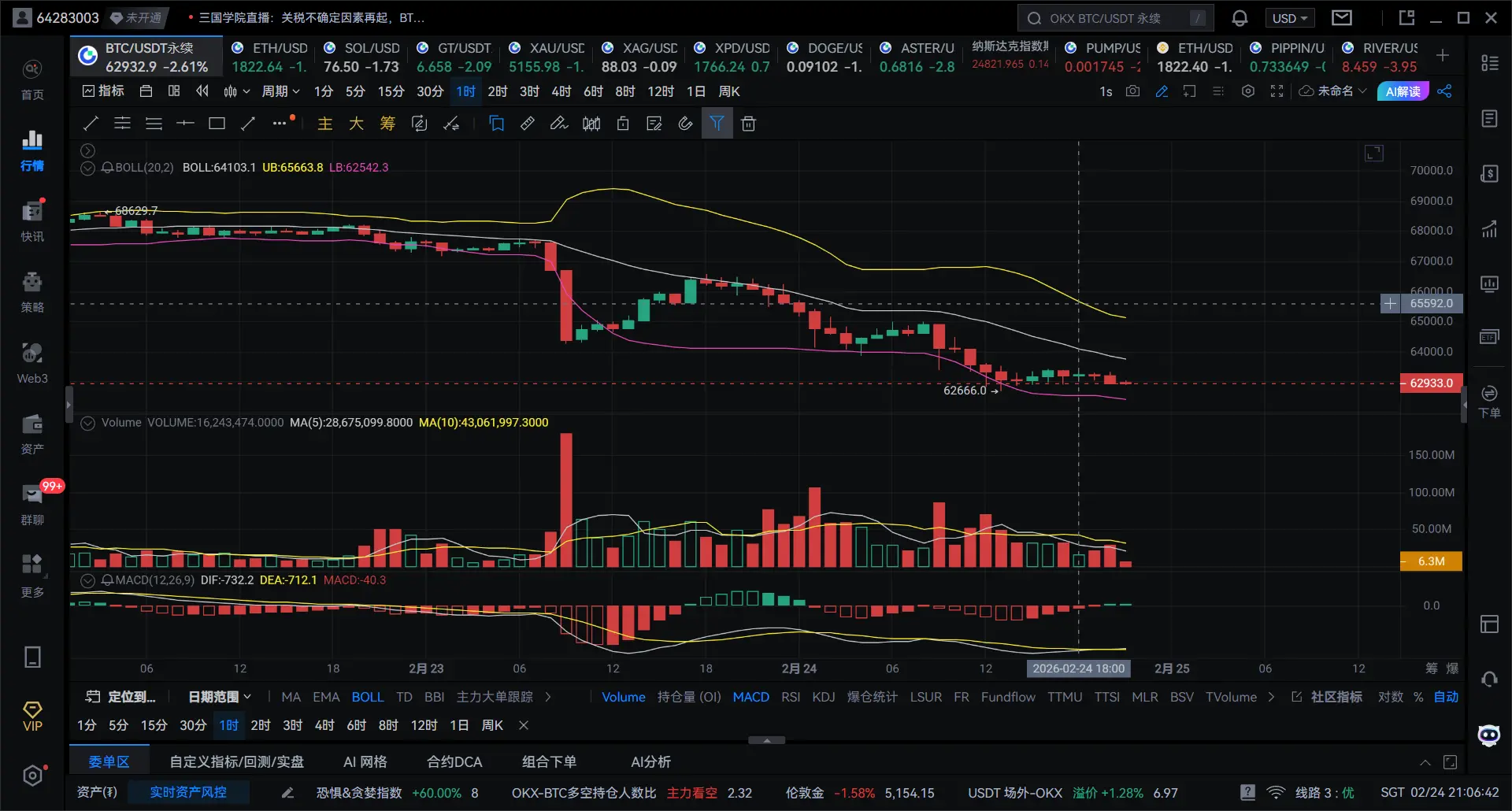Screen dimensions: 1512x811
Task: Open the customer support headset icon
Action: [1489, 679]
